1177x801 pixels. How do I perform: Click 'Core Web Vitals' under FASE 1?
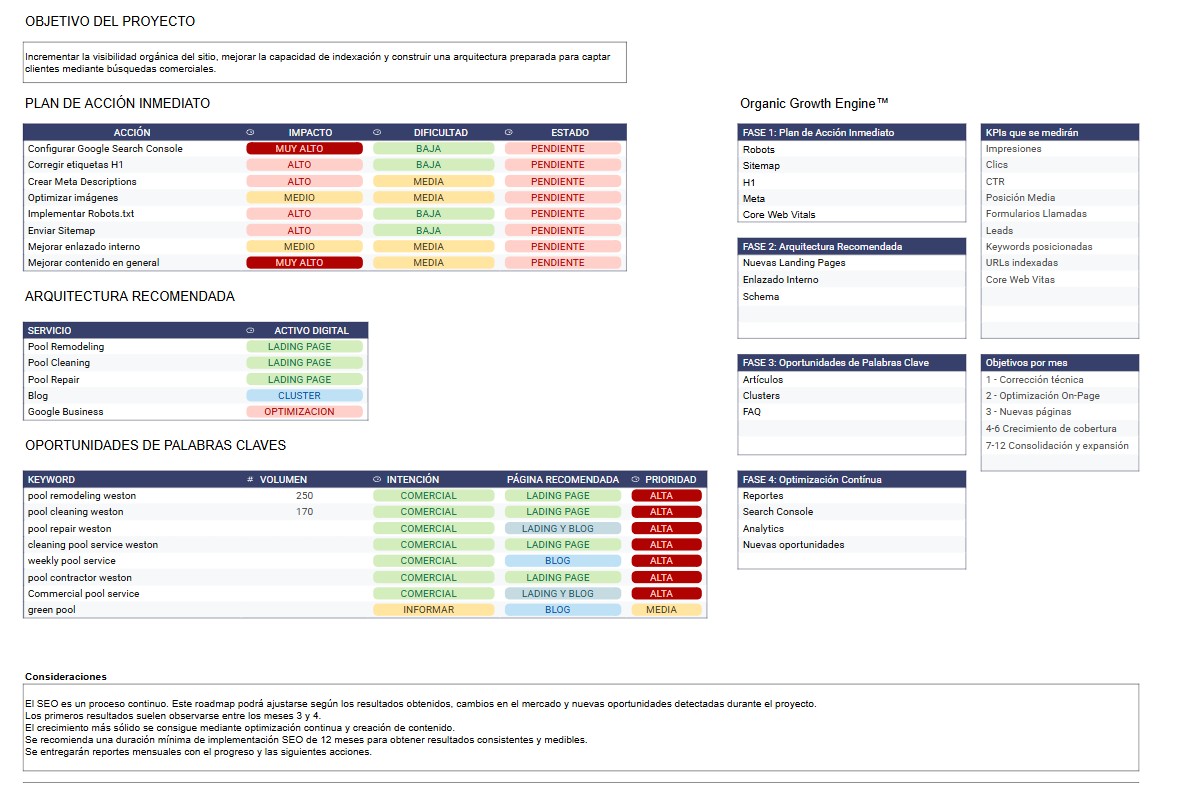click(779, 215)
